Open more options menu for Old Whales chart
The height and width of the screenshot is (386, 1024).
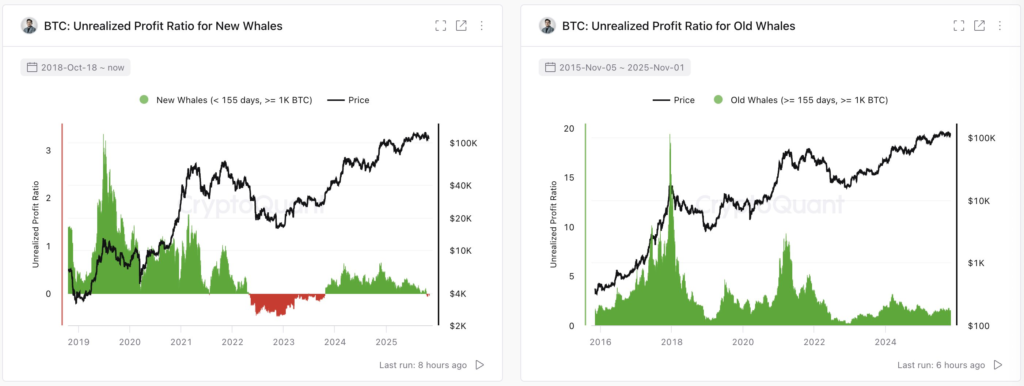click(1000, 25)
